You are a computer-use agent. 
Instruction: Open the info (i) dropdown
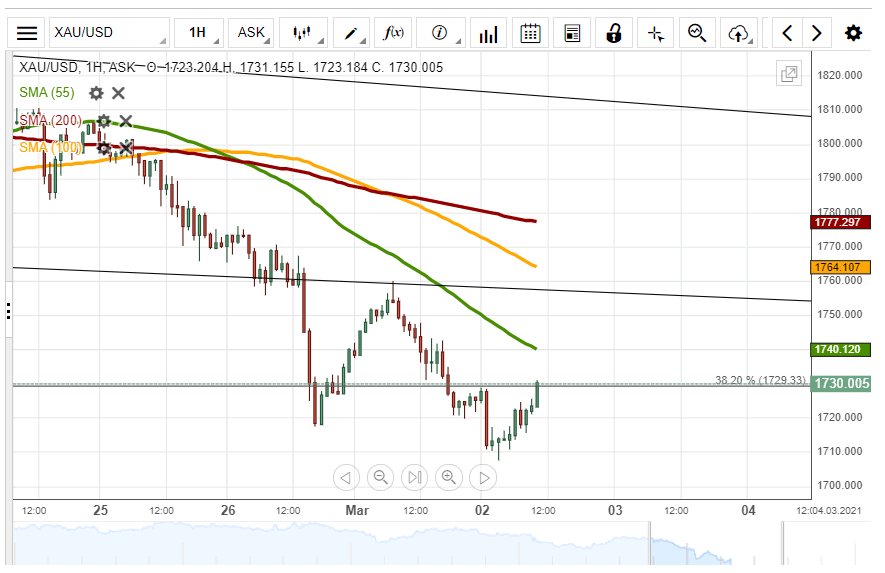440,33
